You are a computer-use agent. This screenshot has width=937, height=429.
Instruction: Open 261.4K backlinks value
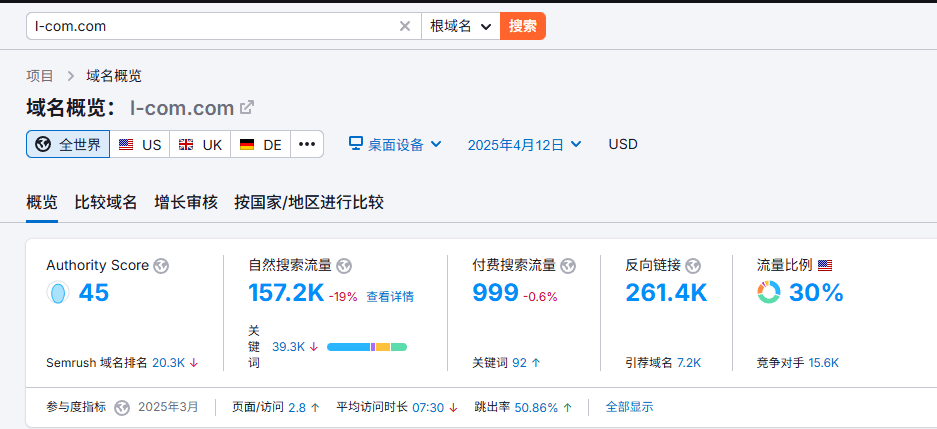666,293
